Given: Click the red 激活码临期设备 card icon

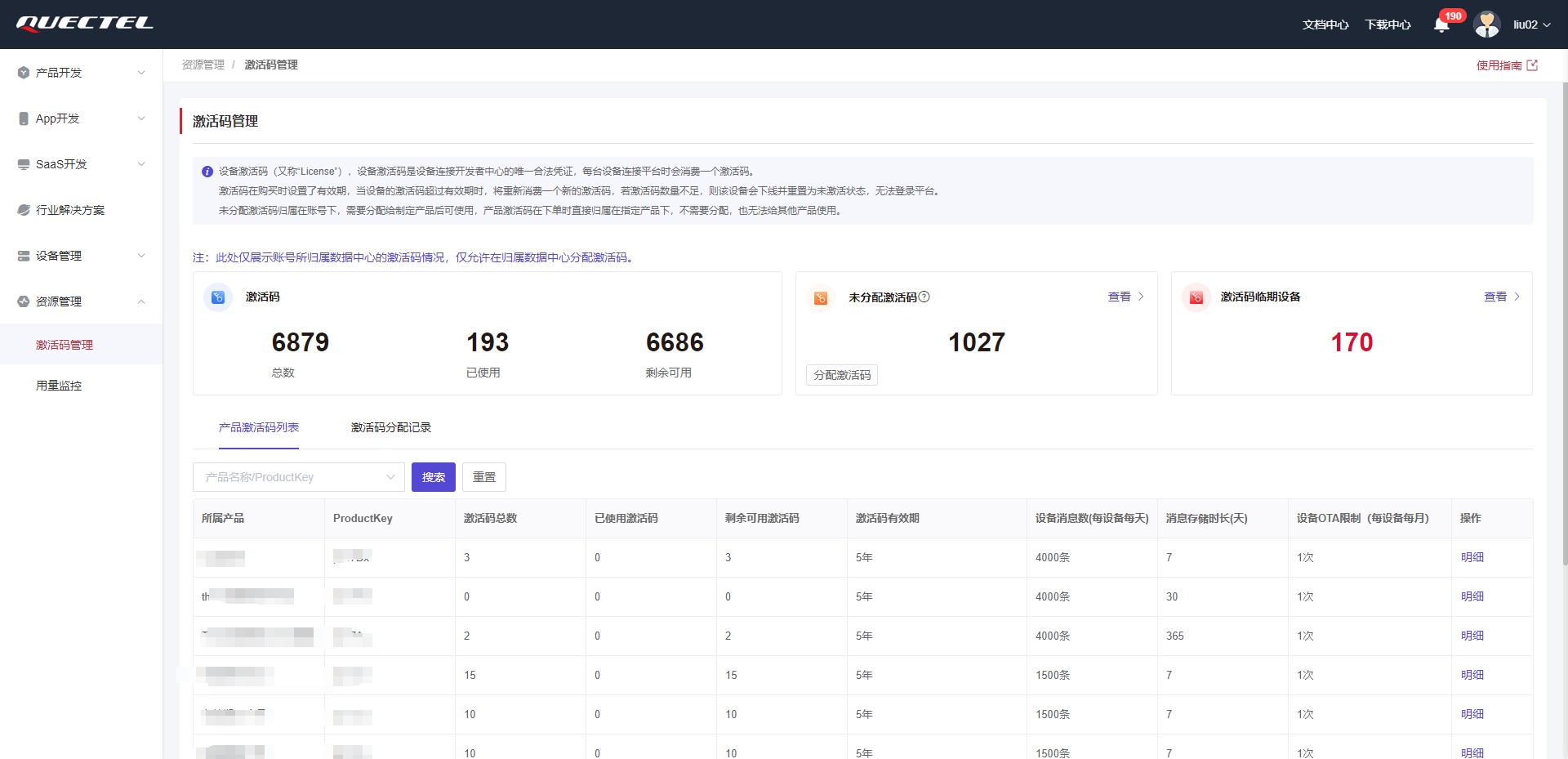Looking at the screenshot, I should (x=1196, y=297).
